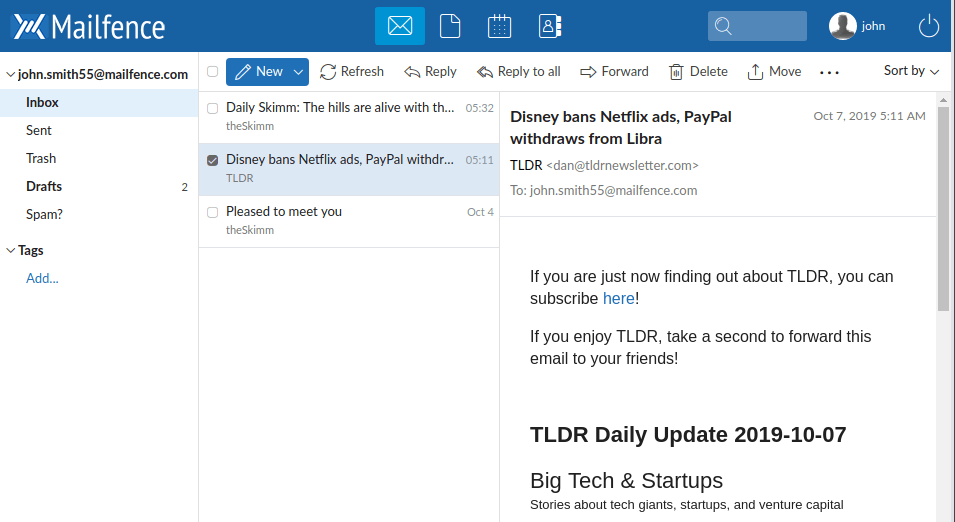
Task: Click the search magnifier field
Action: click(x=757, y=26)
